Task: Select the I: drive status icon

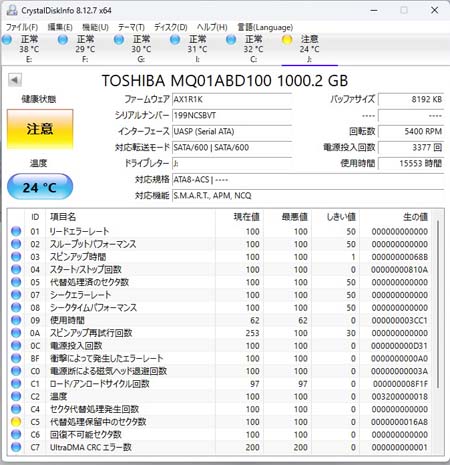Action: tap(175, 40)
